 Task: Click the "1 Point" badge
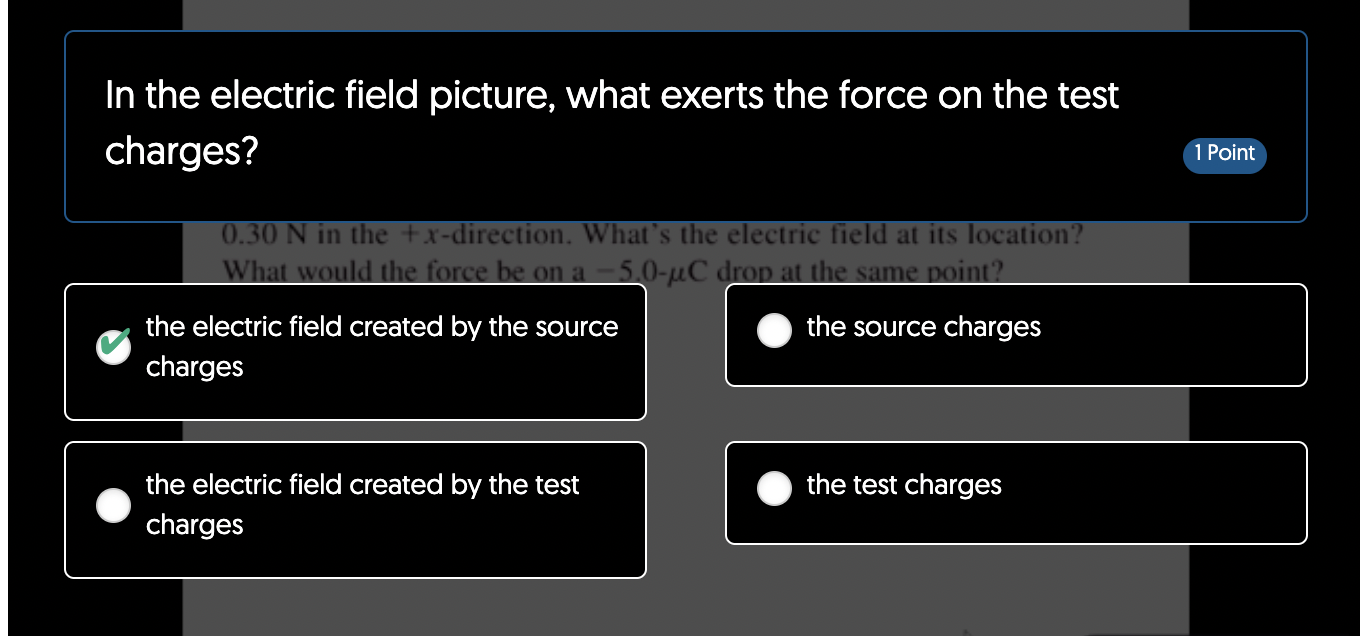(x=1224, y=155)
